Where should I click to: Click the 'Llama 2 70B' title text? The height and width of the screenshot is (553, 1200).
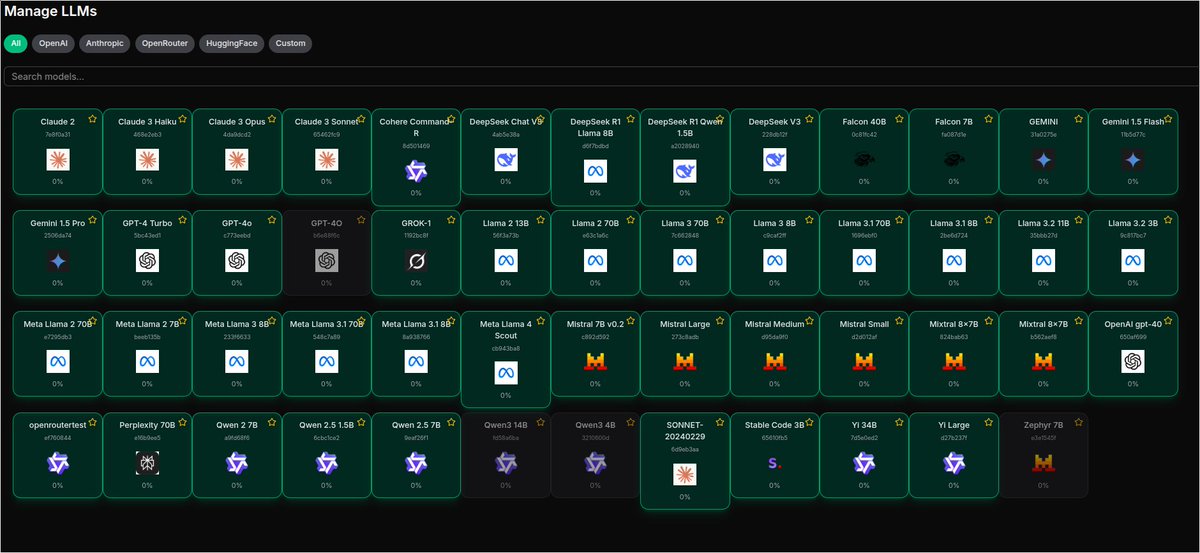click(595, 224)
